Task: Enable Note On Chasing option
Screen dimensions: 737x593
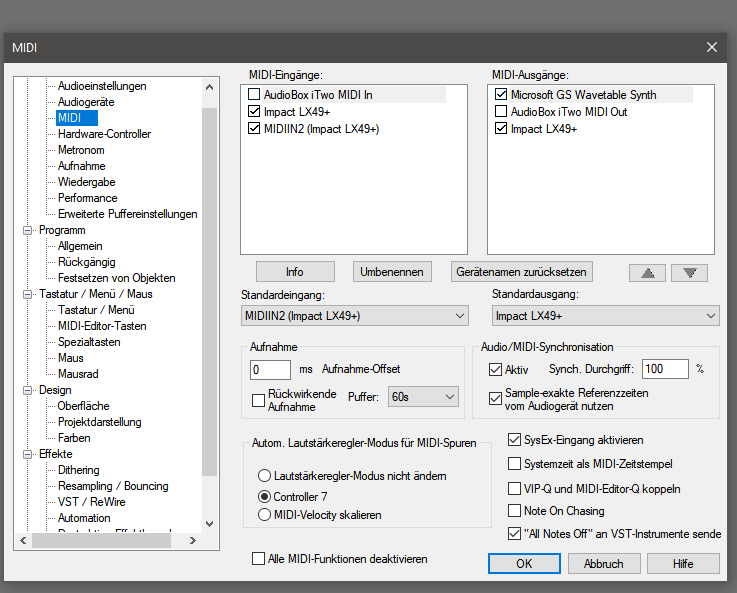Action: point(515,511)
